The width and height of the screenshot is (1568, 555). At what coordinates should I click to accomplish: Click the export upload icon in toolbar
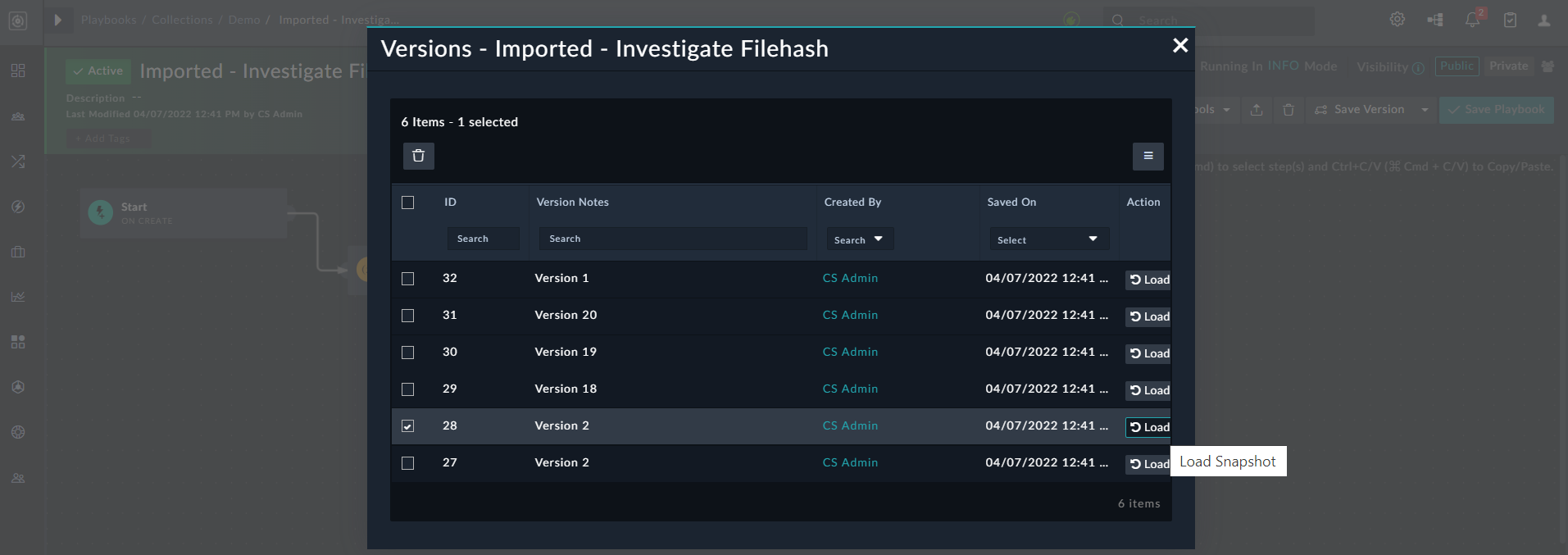1257,110
